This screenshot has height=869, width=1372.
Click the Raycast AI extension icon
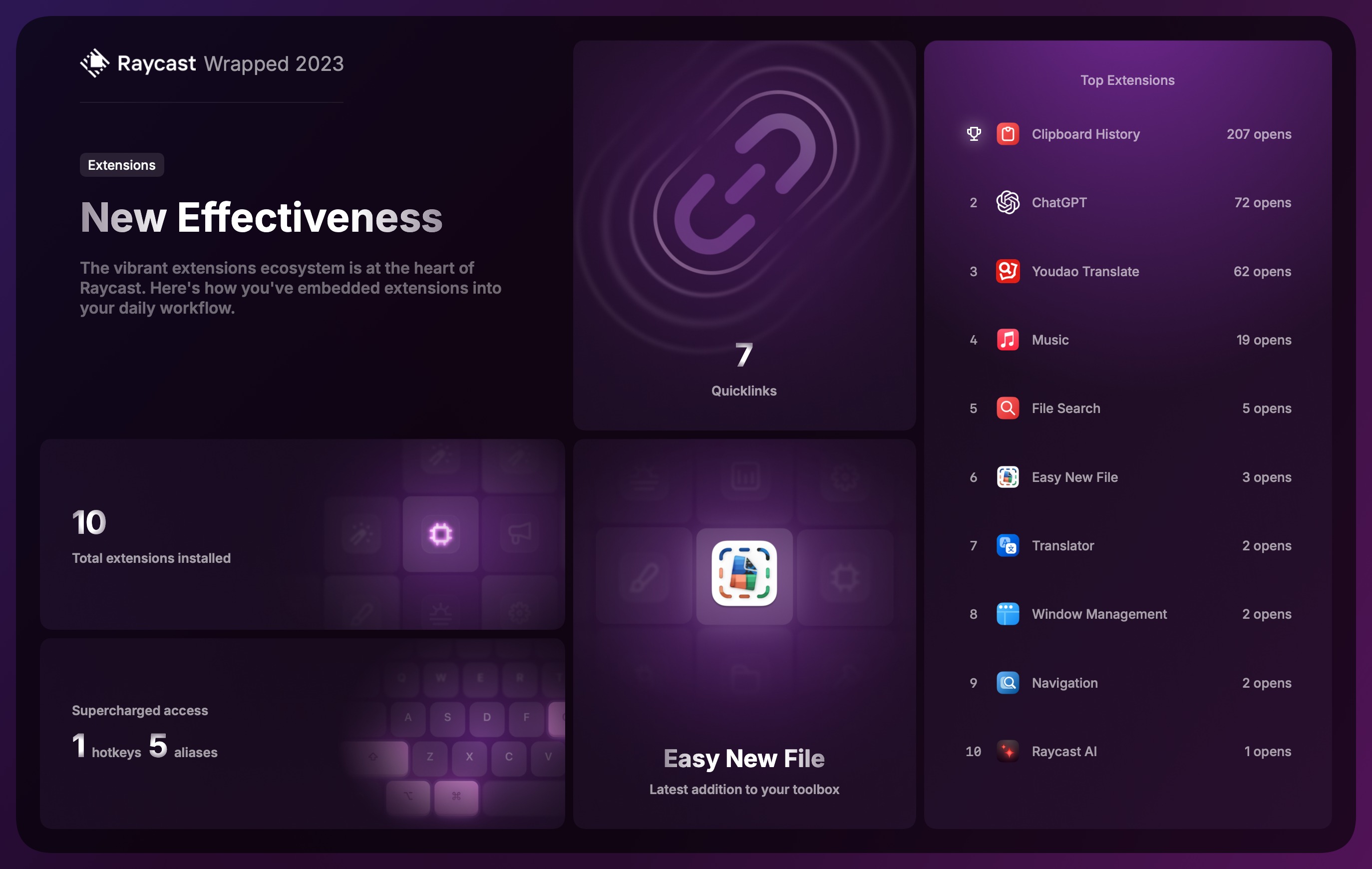click(x=1008, y=751)
